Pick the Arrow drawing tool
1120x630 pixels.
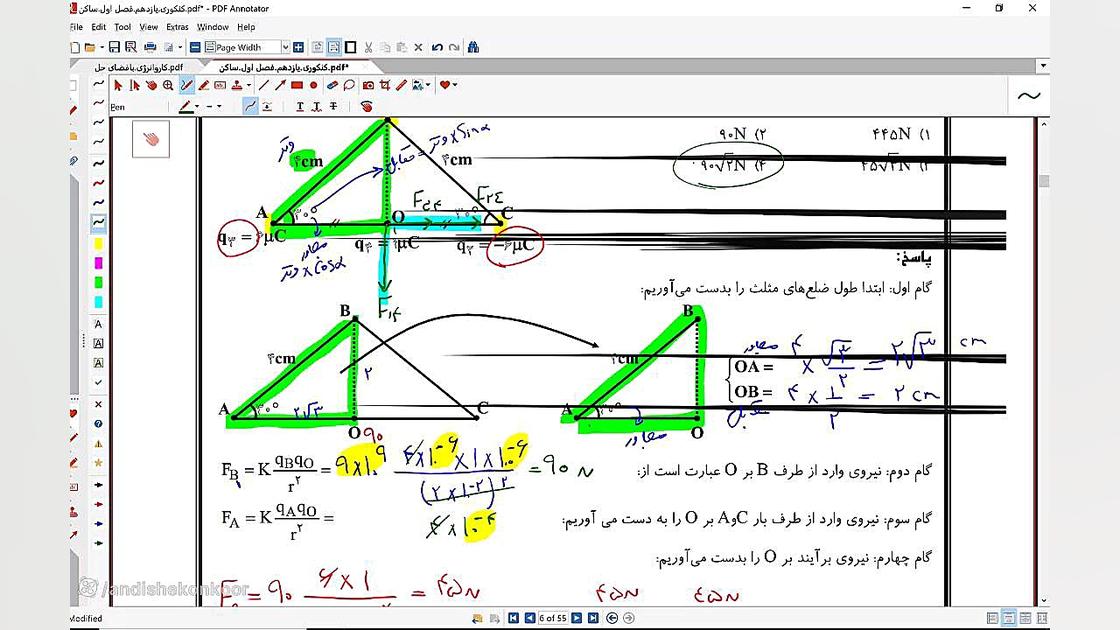tap(280, 86)
